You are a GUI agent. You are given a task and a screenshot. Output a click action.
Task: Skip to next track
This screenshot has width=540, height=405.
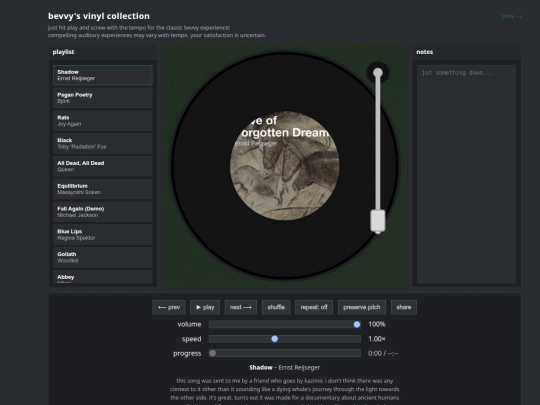pyautogui.click(x=241, y=307)
